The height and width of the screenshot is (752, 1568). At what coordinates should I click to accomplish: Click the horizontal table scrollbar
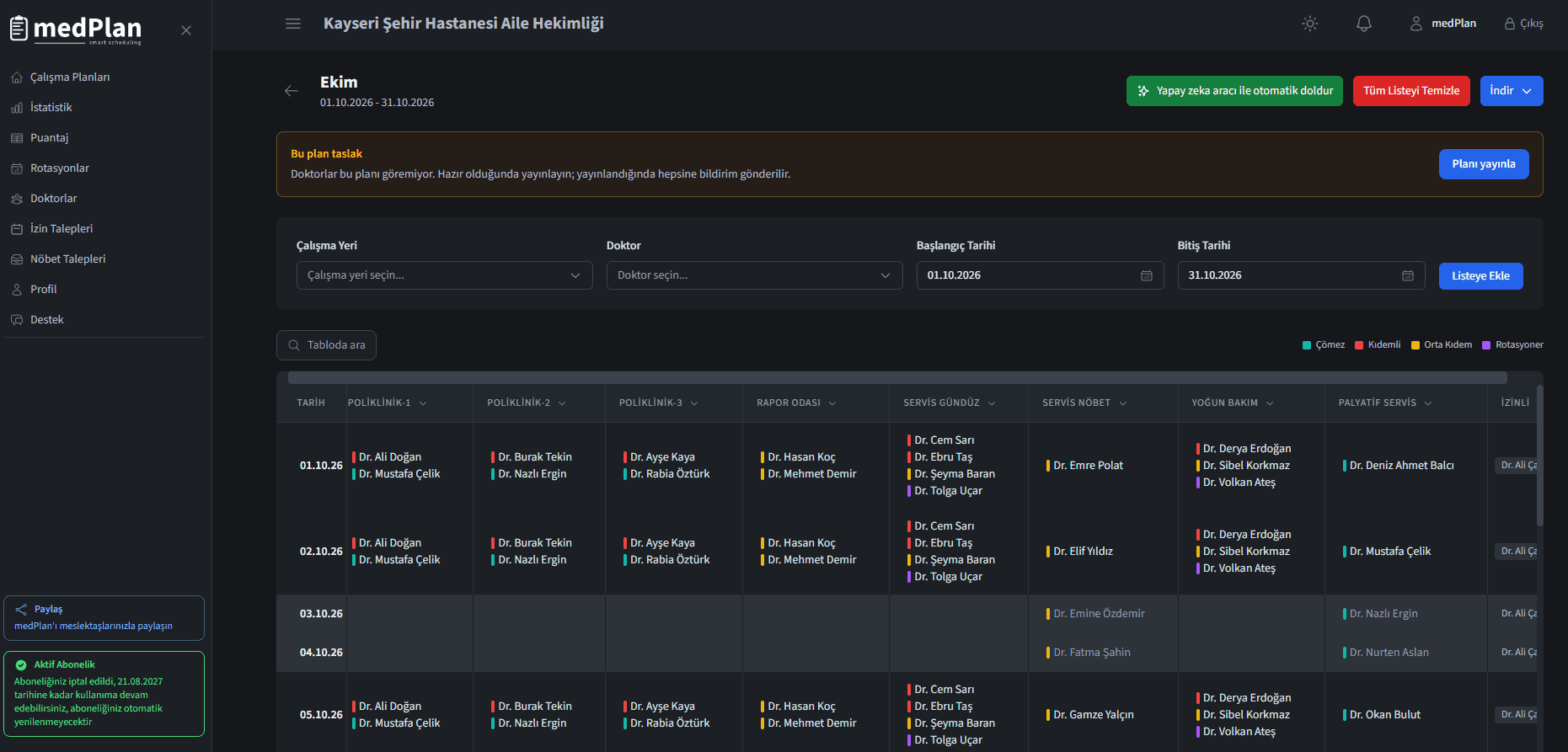897,378
